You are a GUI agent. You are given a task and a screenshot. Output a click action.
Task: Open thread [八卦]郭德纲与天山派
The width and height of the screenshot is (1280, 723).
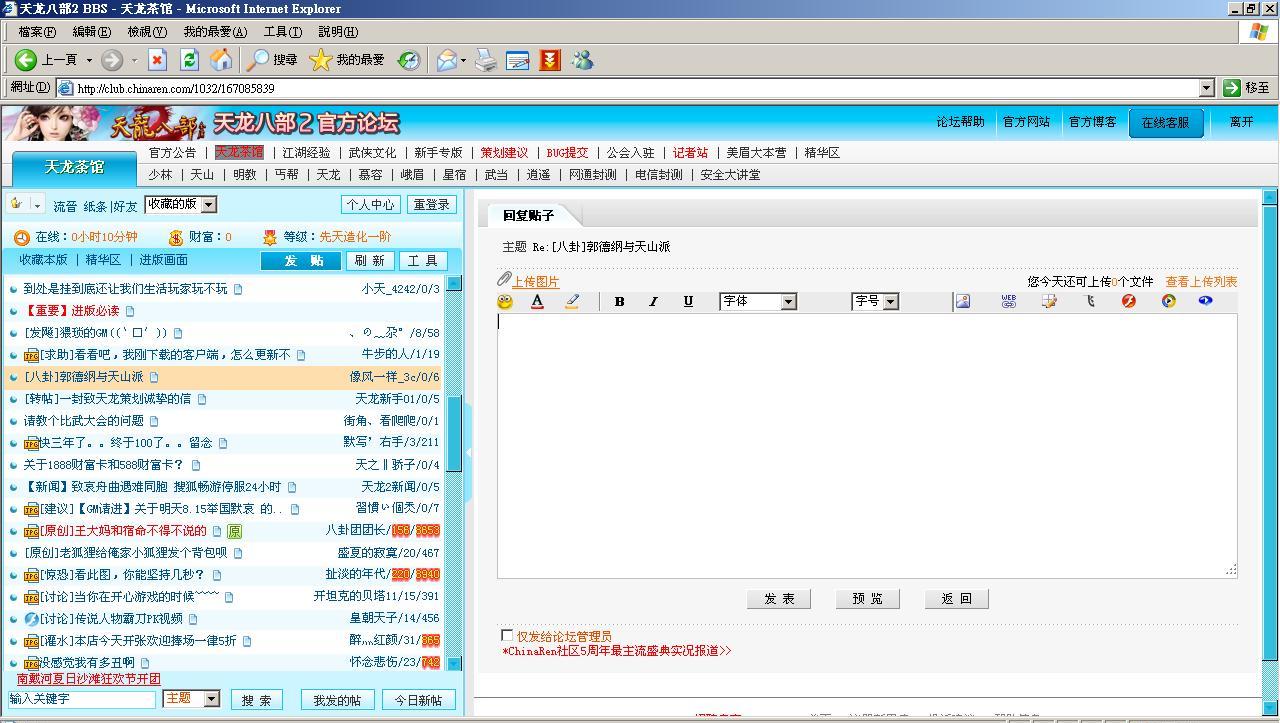coord(84,377)
